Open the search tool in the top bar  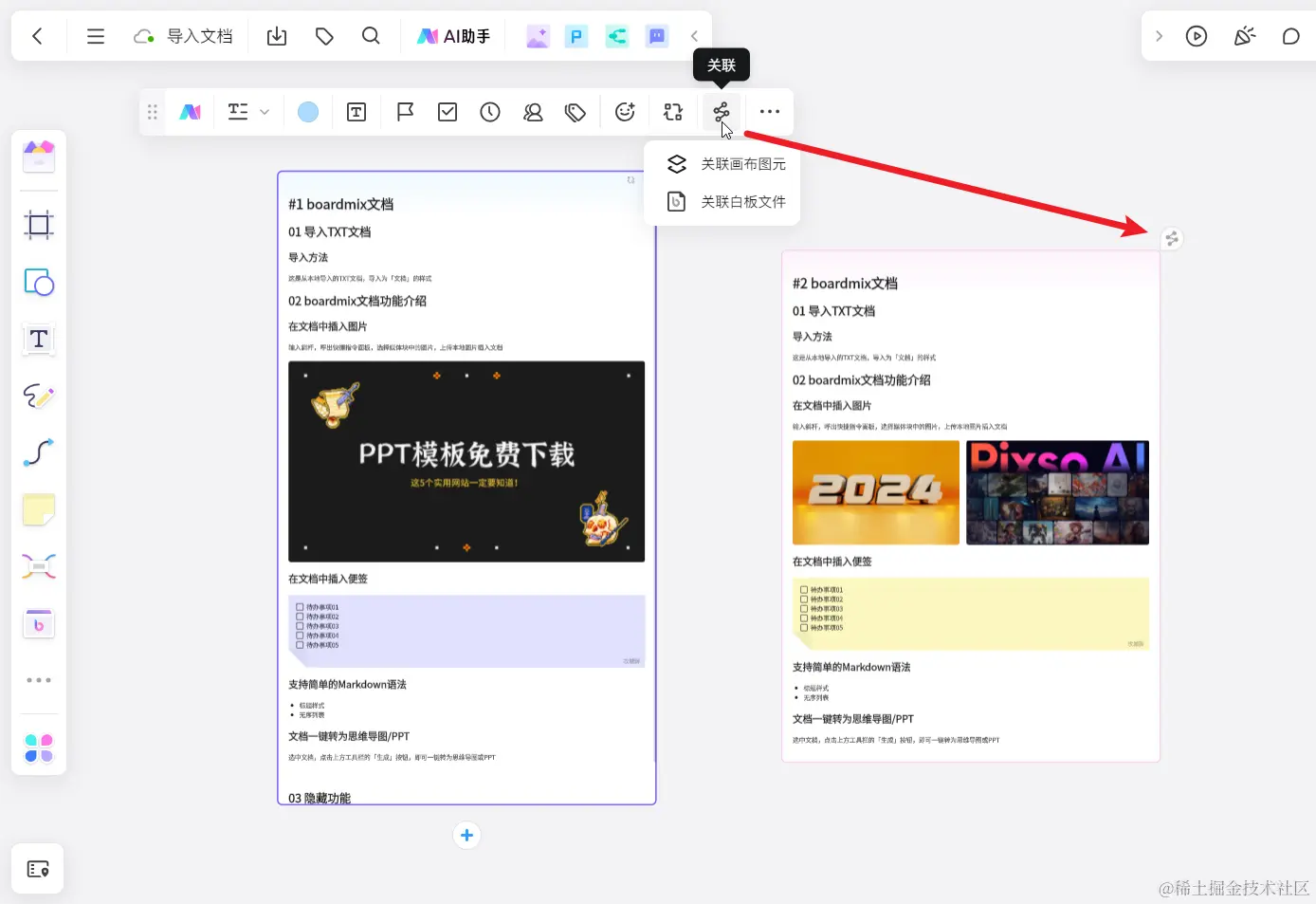tap(371, 35)
